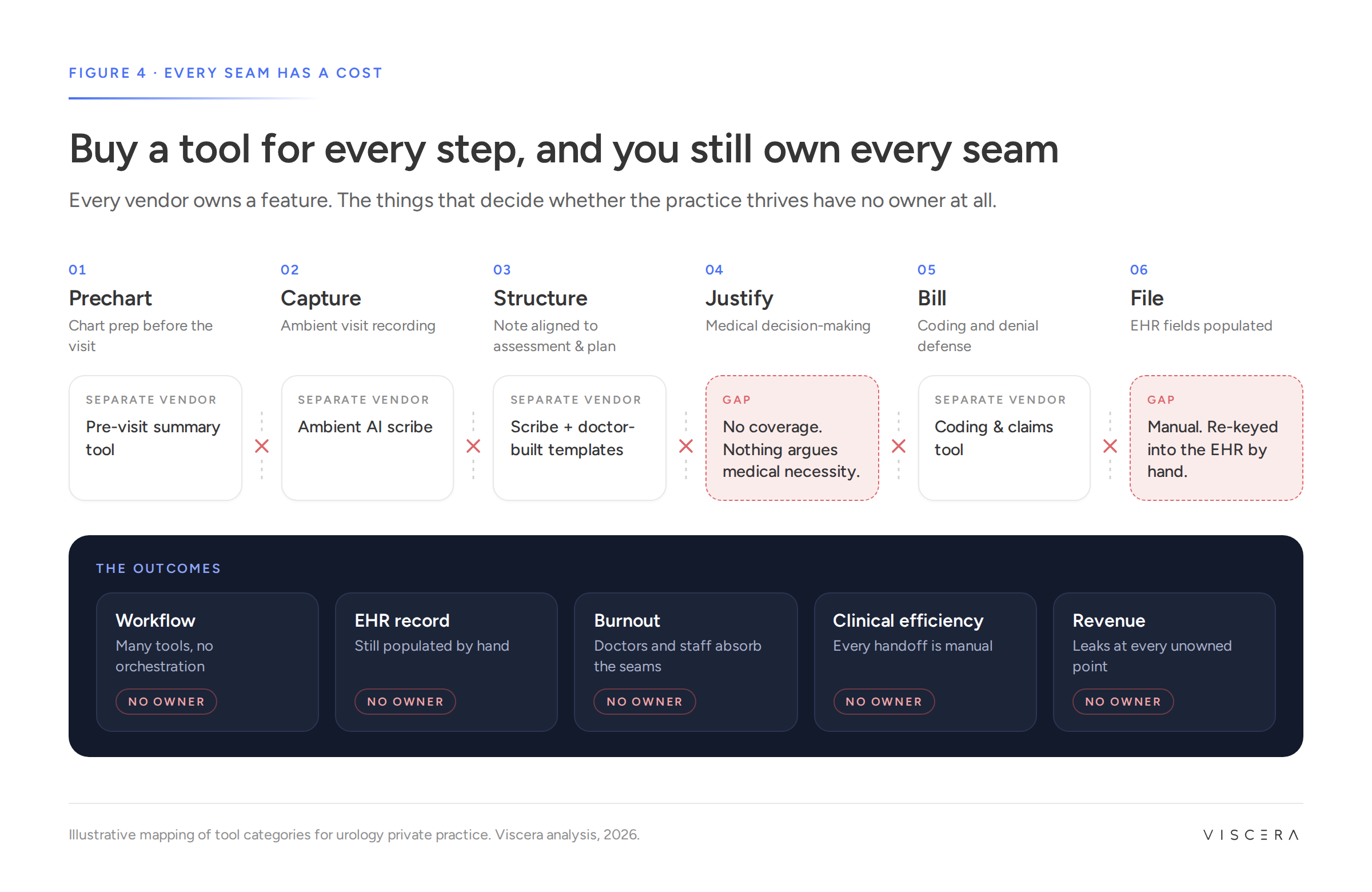The height and width of the screenshot is (892, 1372).
Task: Click 'Ambient visit recording' description
Action: click(x=358, y=325)
